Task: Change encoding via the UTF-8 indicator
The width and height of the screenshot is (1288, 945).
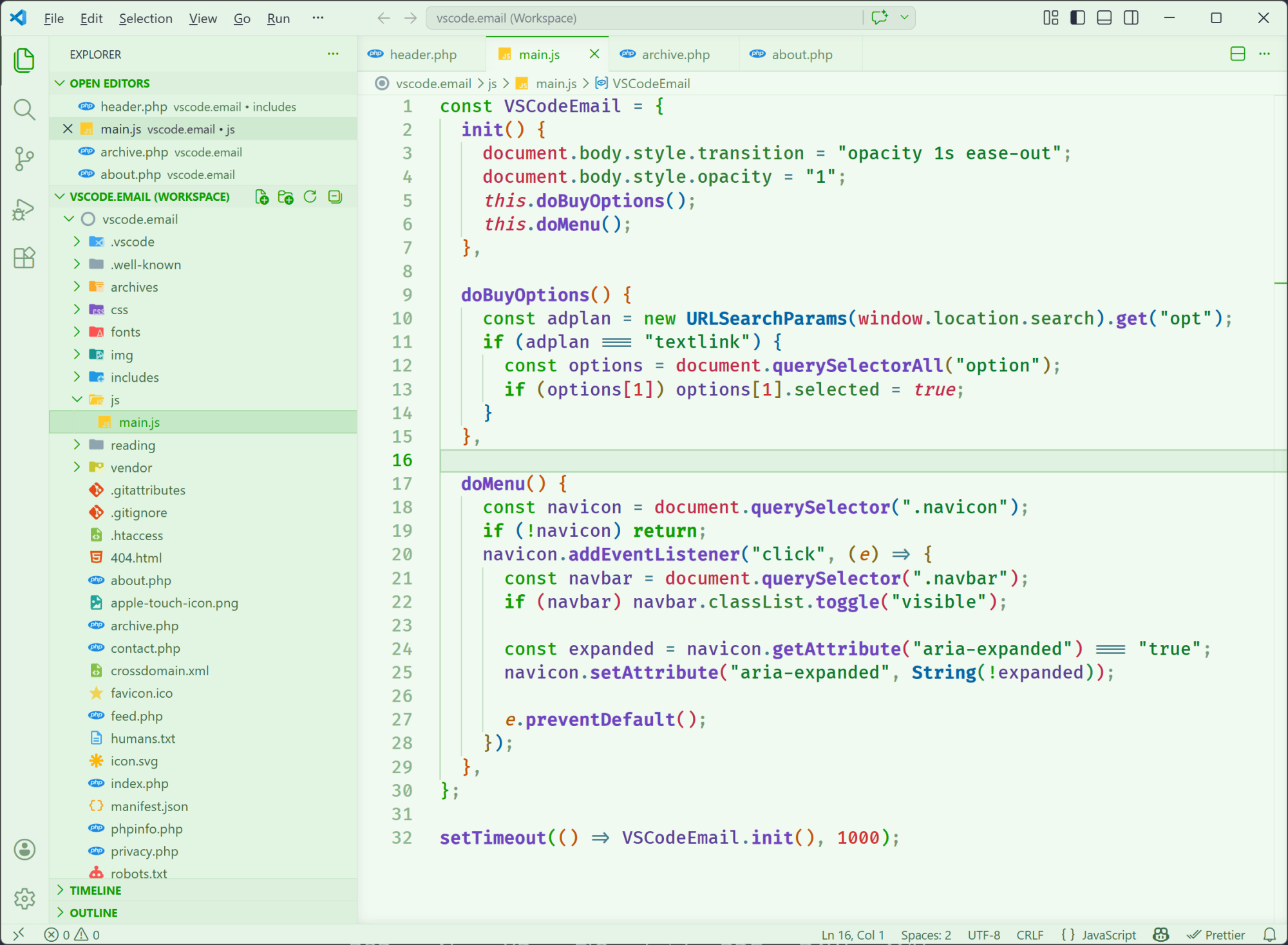Action: [x=983, y=935]
